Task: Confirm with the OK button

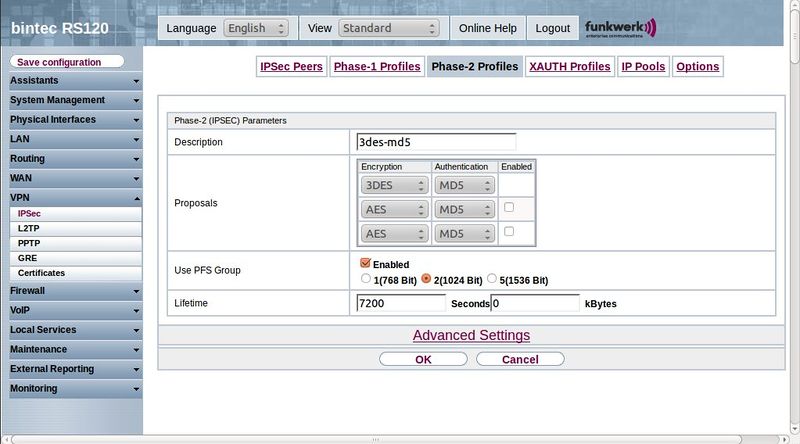Action: (x=423, y=359)
